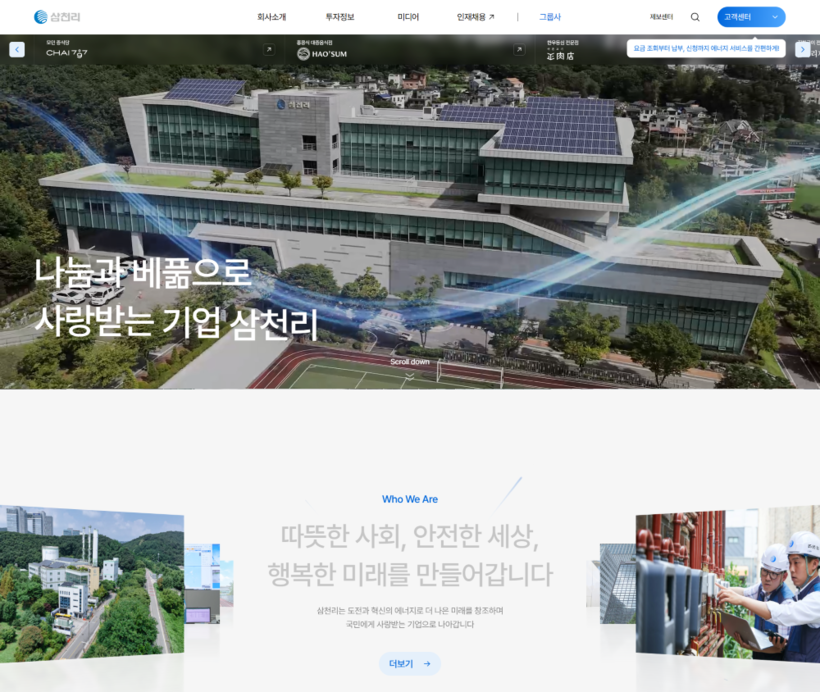Select the 그룹사 menu item

(x=550, y=17)
